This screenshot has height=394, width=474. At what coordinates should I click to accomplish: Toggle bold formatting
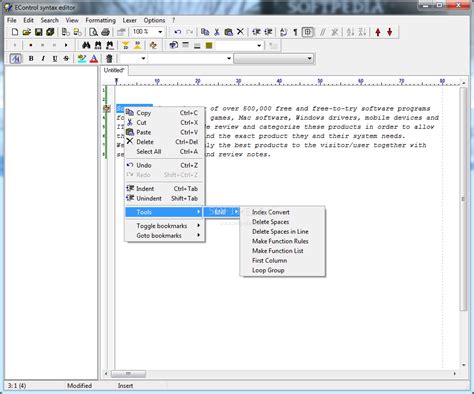click(31, 59)
